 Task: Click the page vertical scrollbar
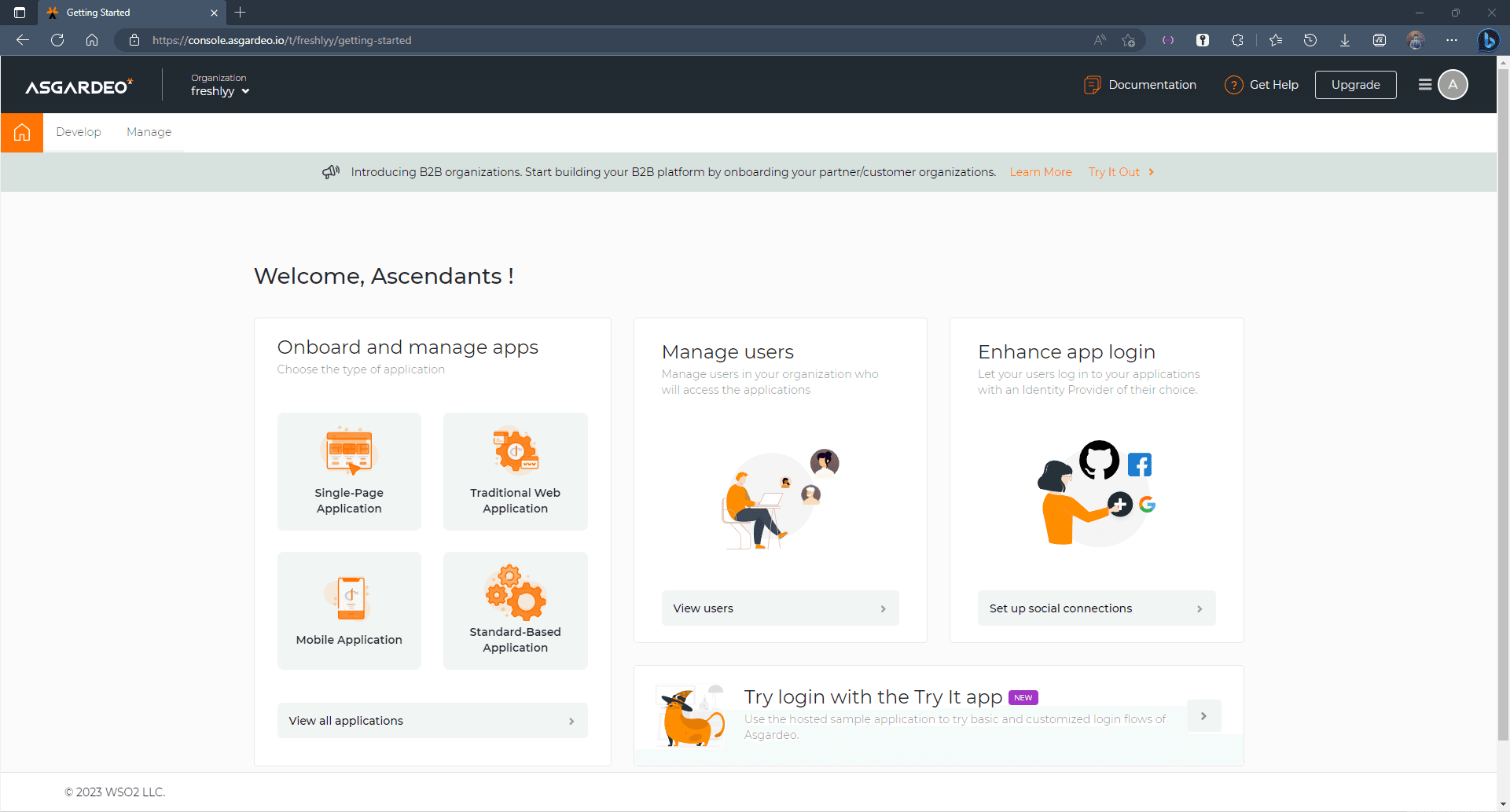[1503, 405]
